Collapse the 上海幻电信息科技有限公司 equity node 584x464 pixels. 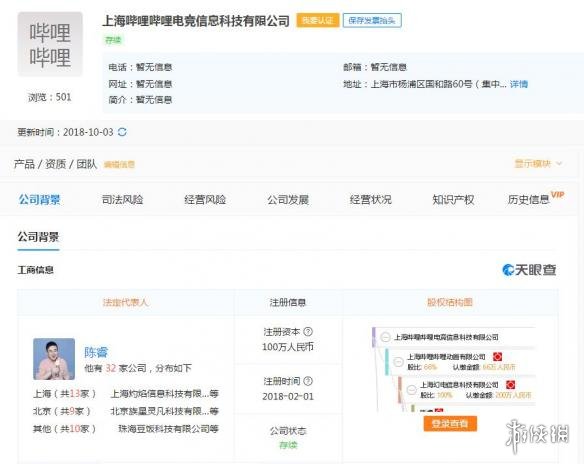411,390
